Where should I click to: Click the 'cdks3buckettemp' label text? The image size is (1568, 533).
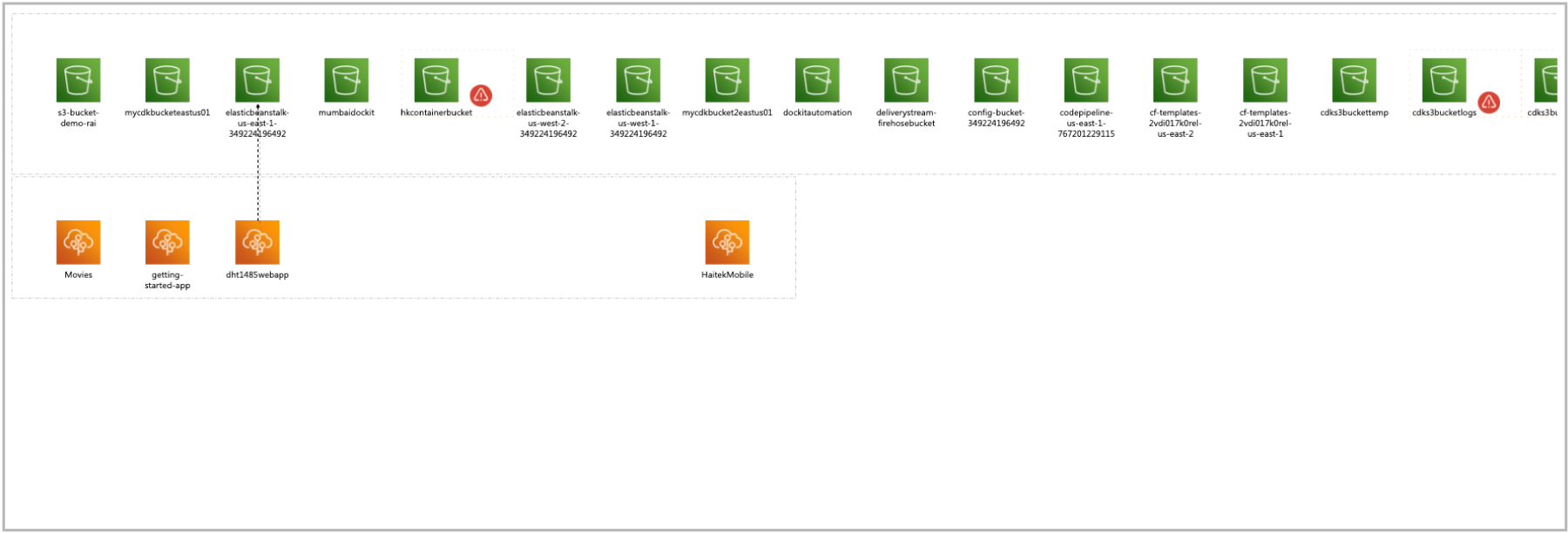(1354, 112)
